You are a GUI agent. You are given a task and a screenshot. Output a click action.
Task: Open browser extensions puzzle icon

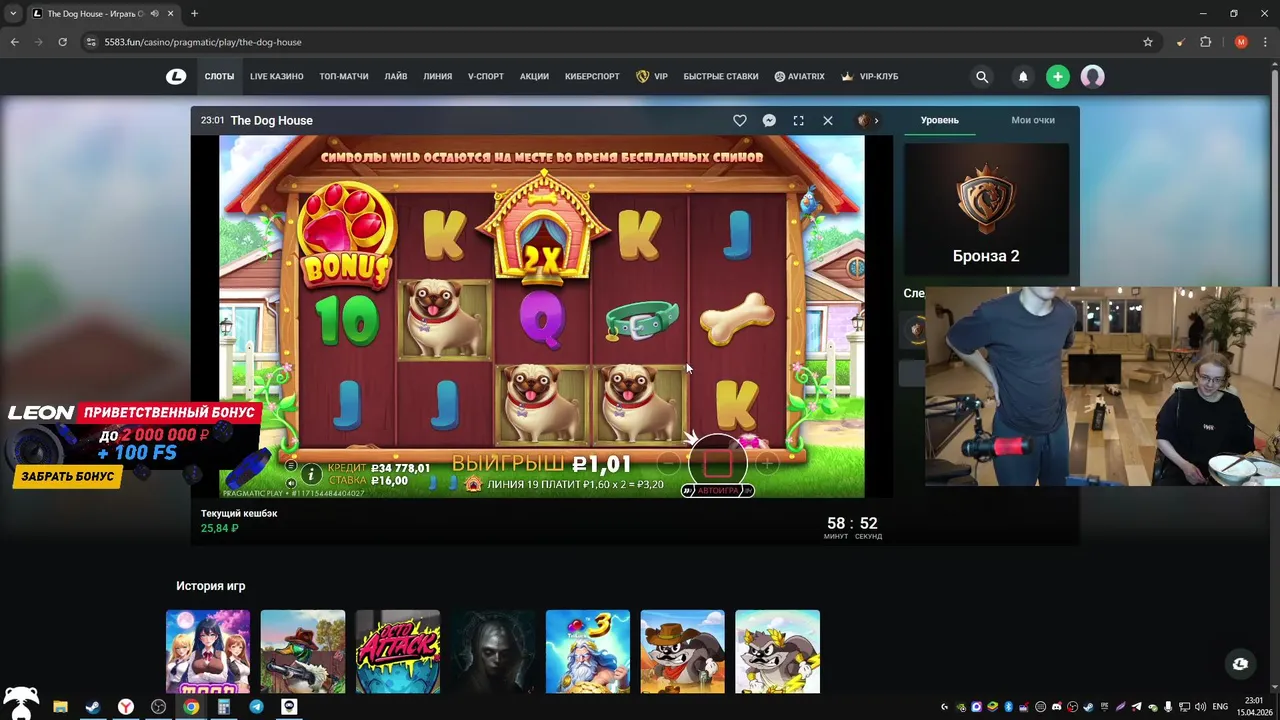(x=1205, y=42)
